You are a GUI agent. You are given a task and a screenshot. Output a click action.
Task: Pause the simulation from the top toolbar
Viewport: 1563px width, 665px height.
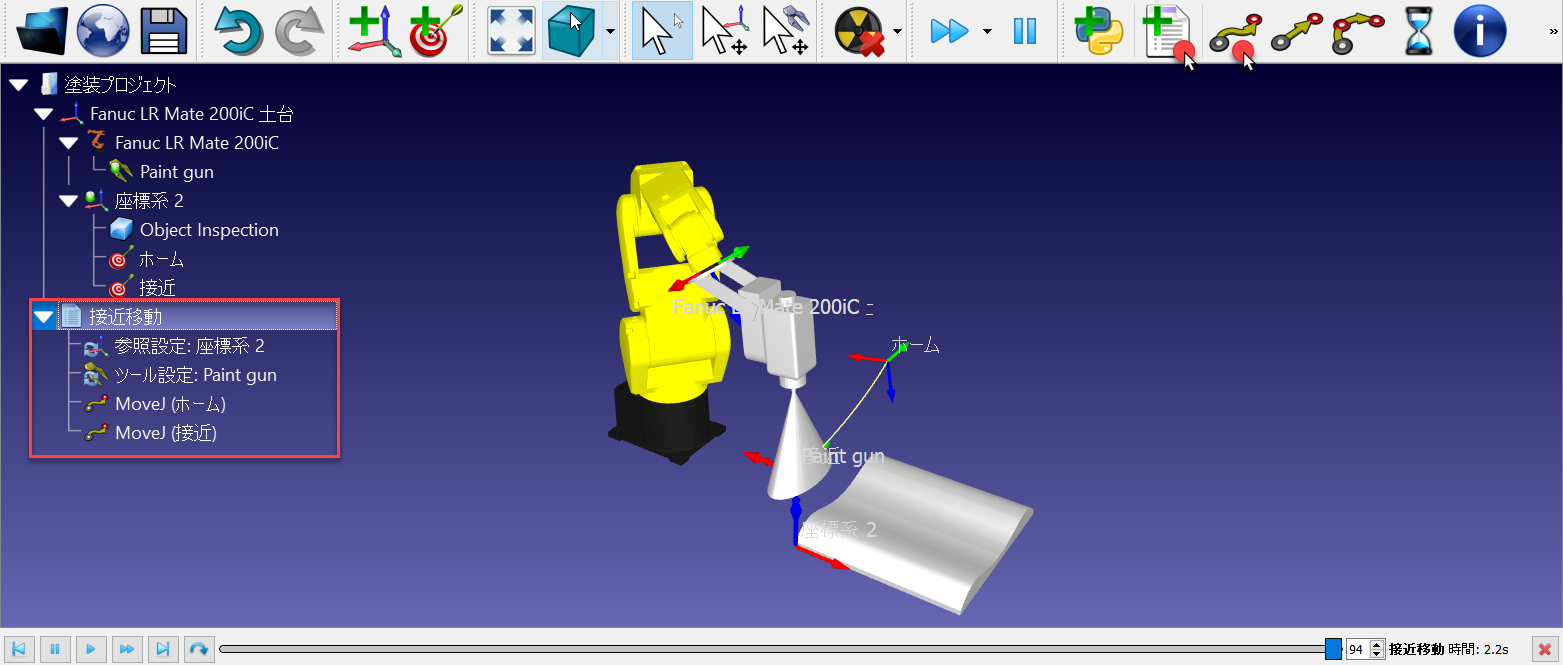(x=1025, y=31)
